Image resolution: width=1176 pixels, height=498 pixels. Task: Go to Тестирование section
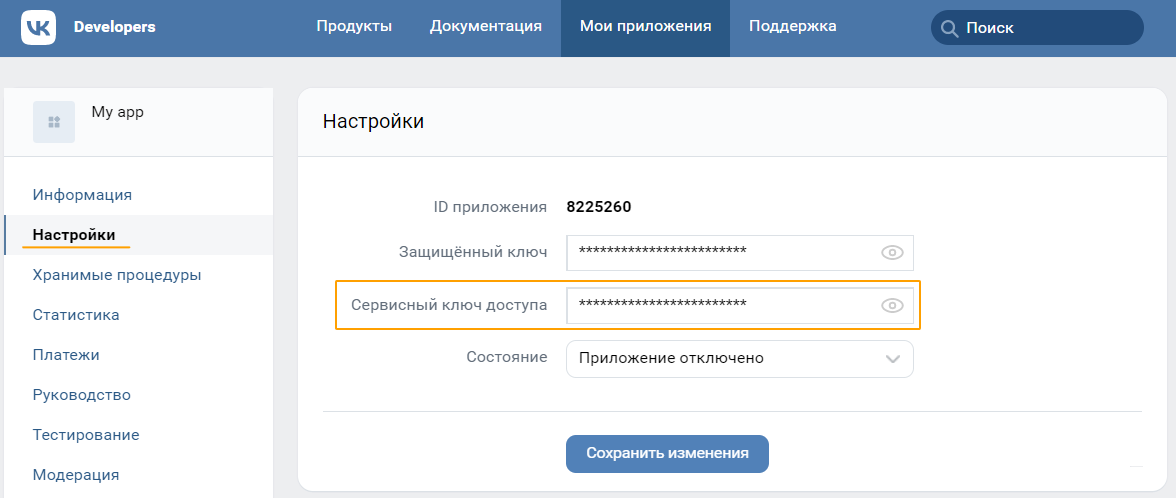(86, 435)
